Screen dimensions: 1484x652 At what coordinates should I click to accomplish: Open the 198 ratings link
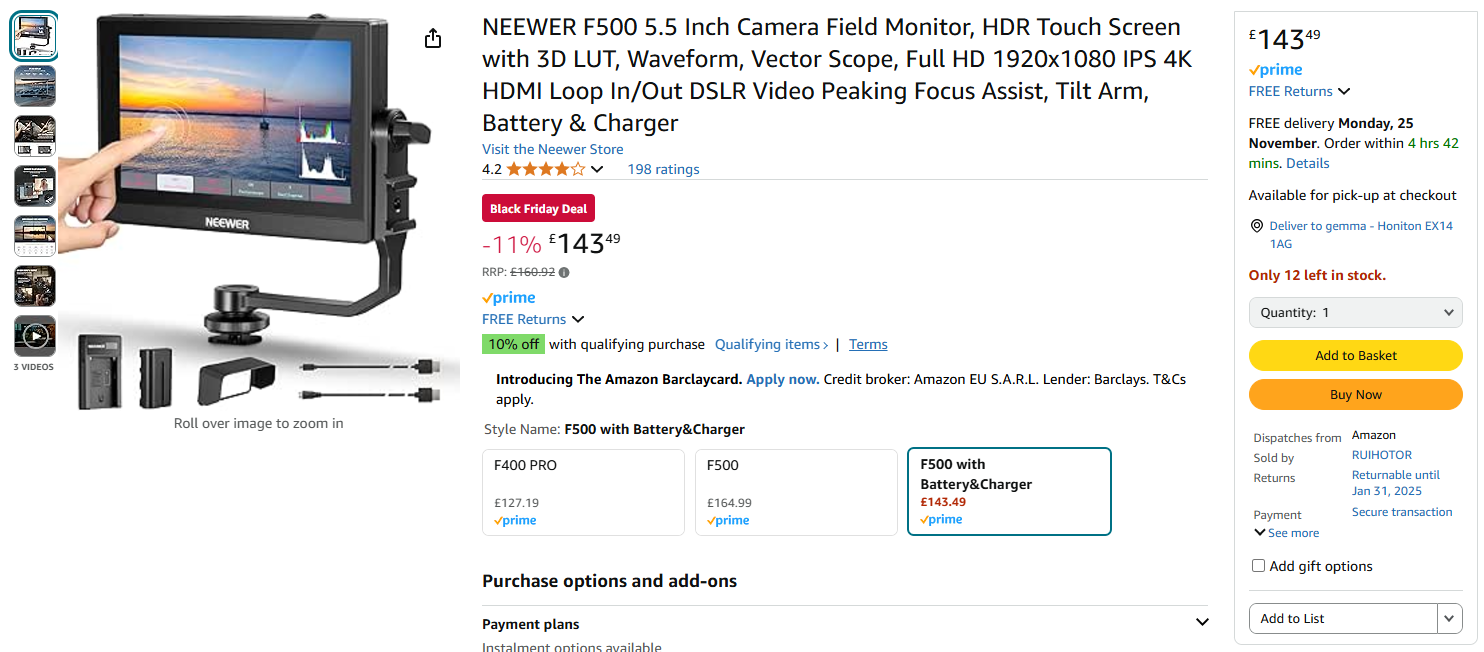point(663,169)
